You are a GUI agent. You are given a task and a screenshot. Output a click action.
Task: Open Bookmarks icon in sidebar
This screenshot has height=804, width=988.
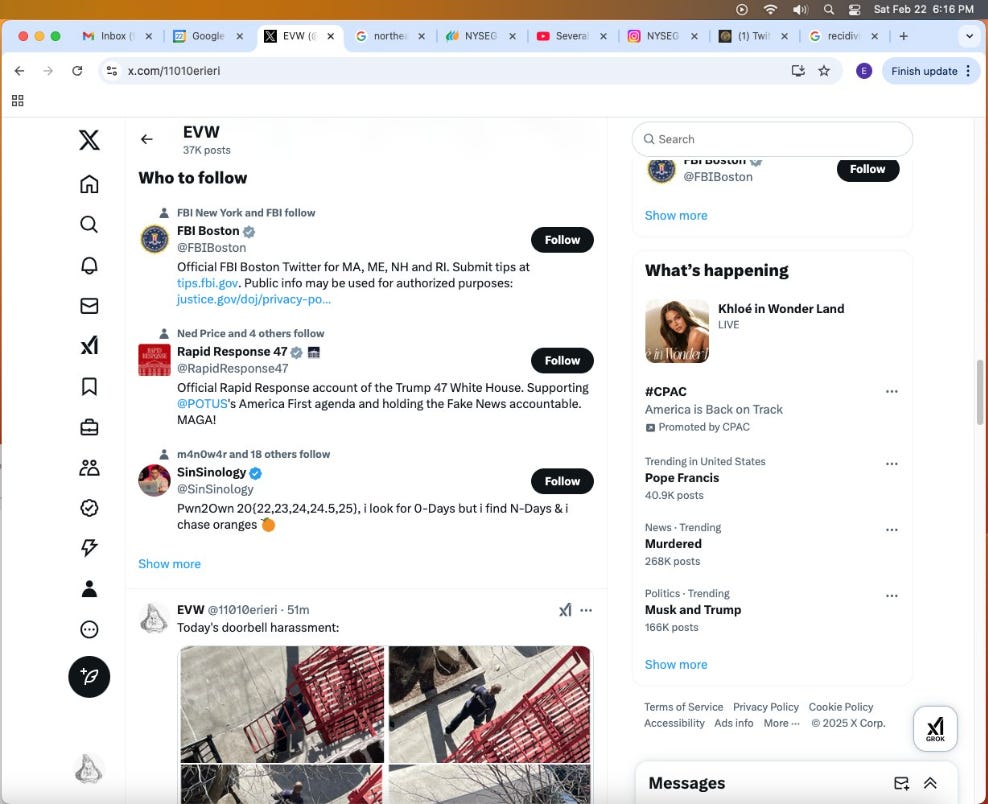pyautogui.click(x=89, y=386)
